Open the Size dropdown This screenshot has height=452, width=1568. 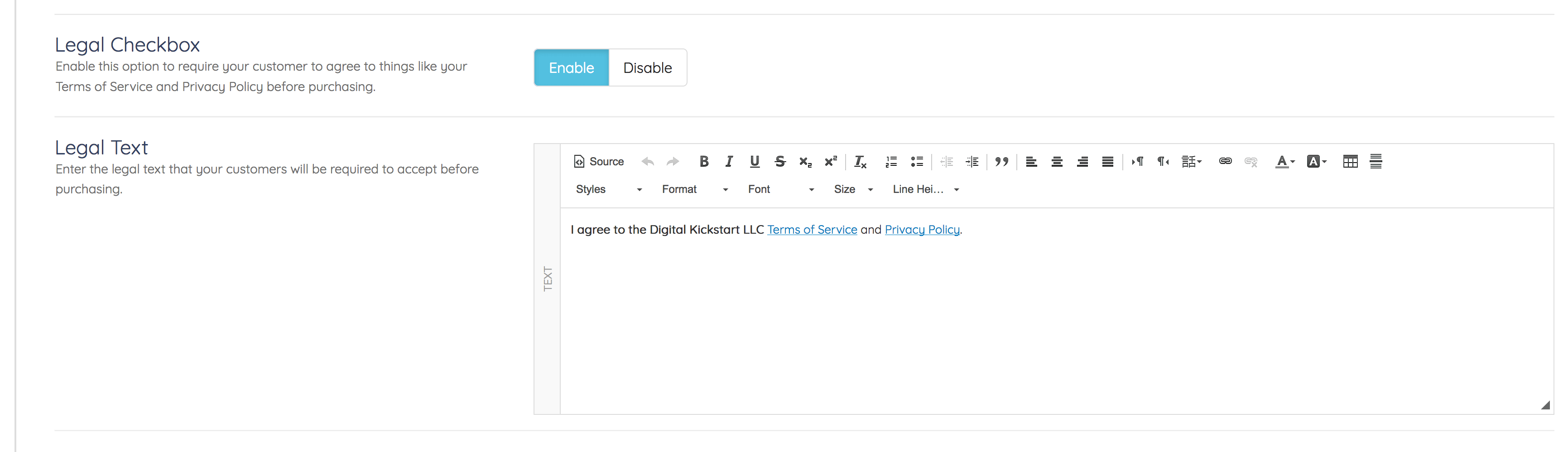pos(853,189)
